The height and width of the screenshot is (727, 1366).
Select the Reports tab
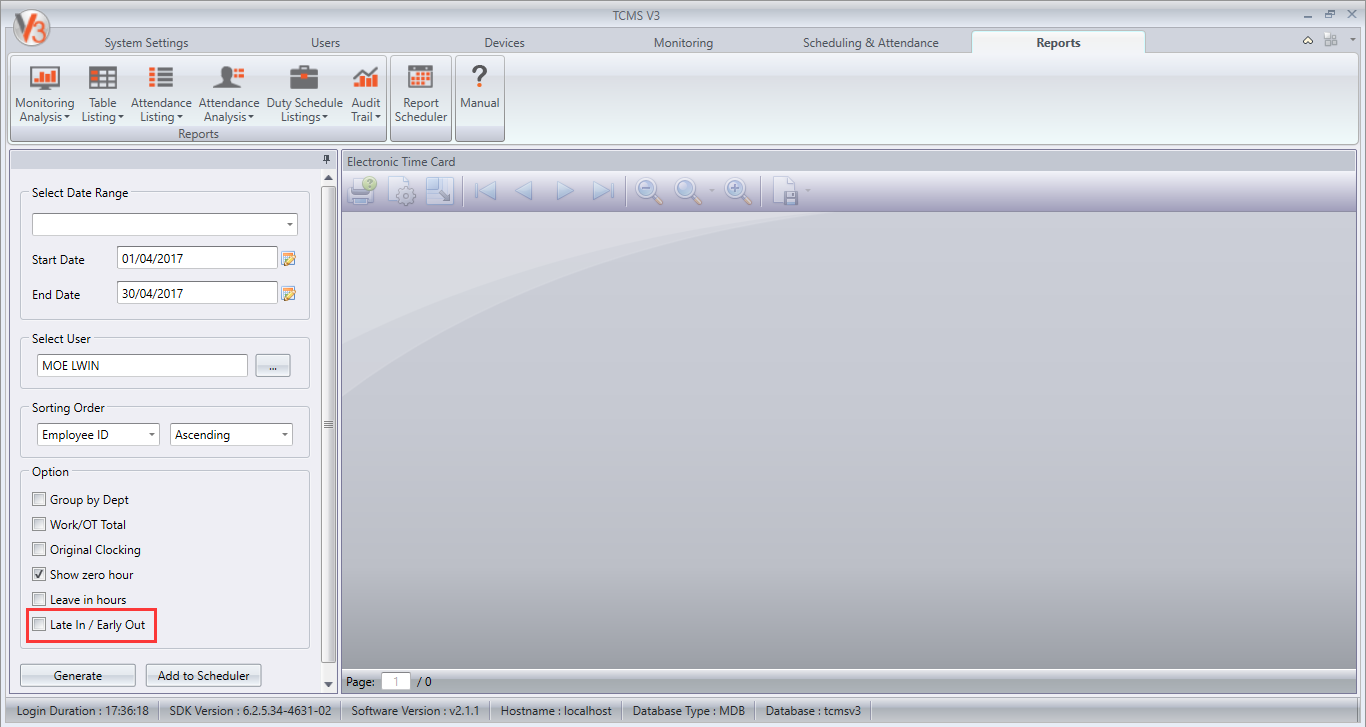[x=1058, y=43]
